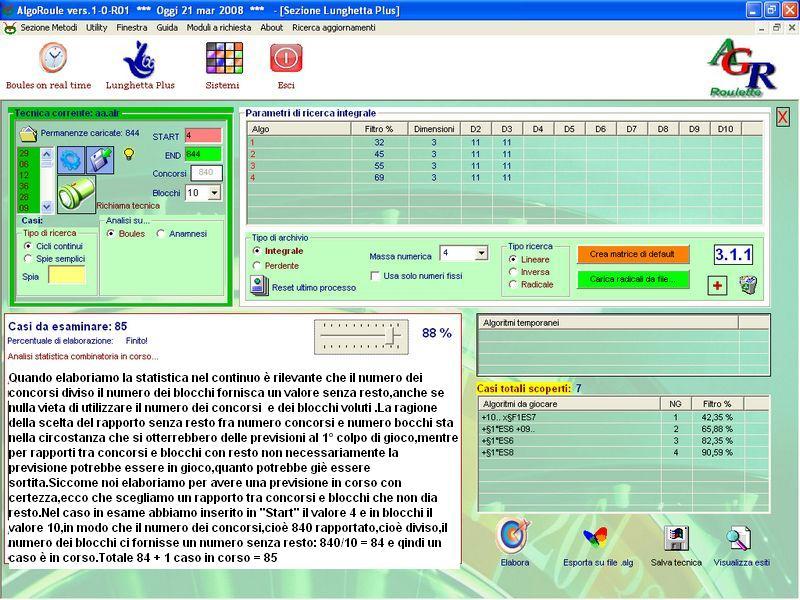Screen dimensions: 800x600
Task: Click Esporta su file .alg icon
Action: pos(595,538)
